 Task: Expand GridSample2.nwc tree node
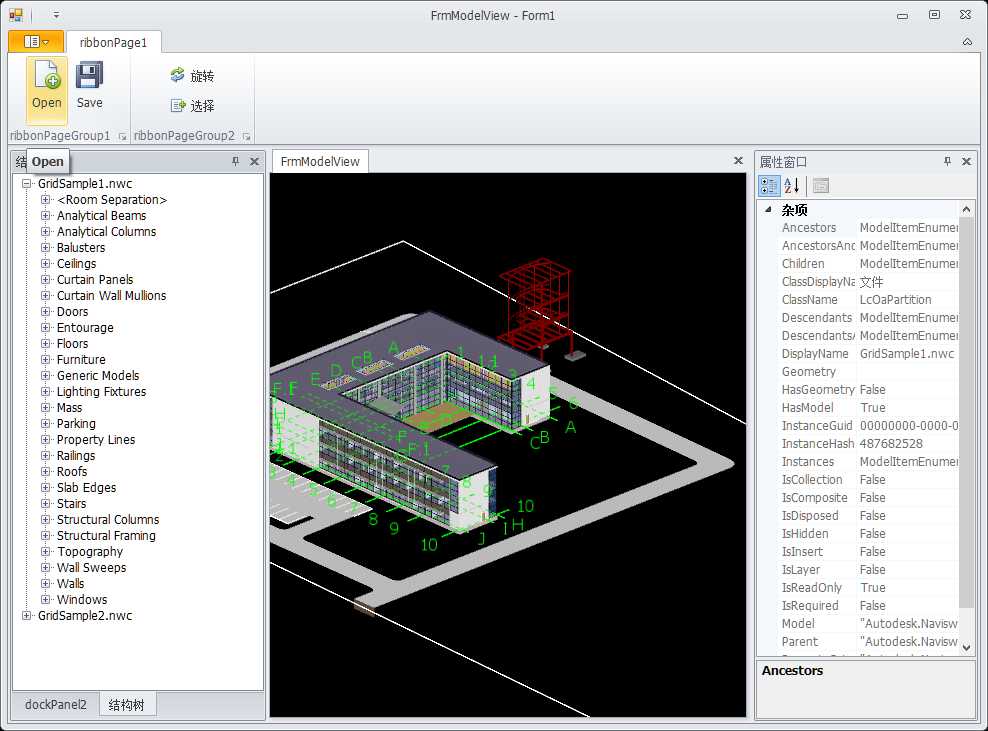[26, 616]
